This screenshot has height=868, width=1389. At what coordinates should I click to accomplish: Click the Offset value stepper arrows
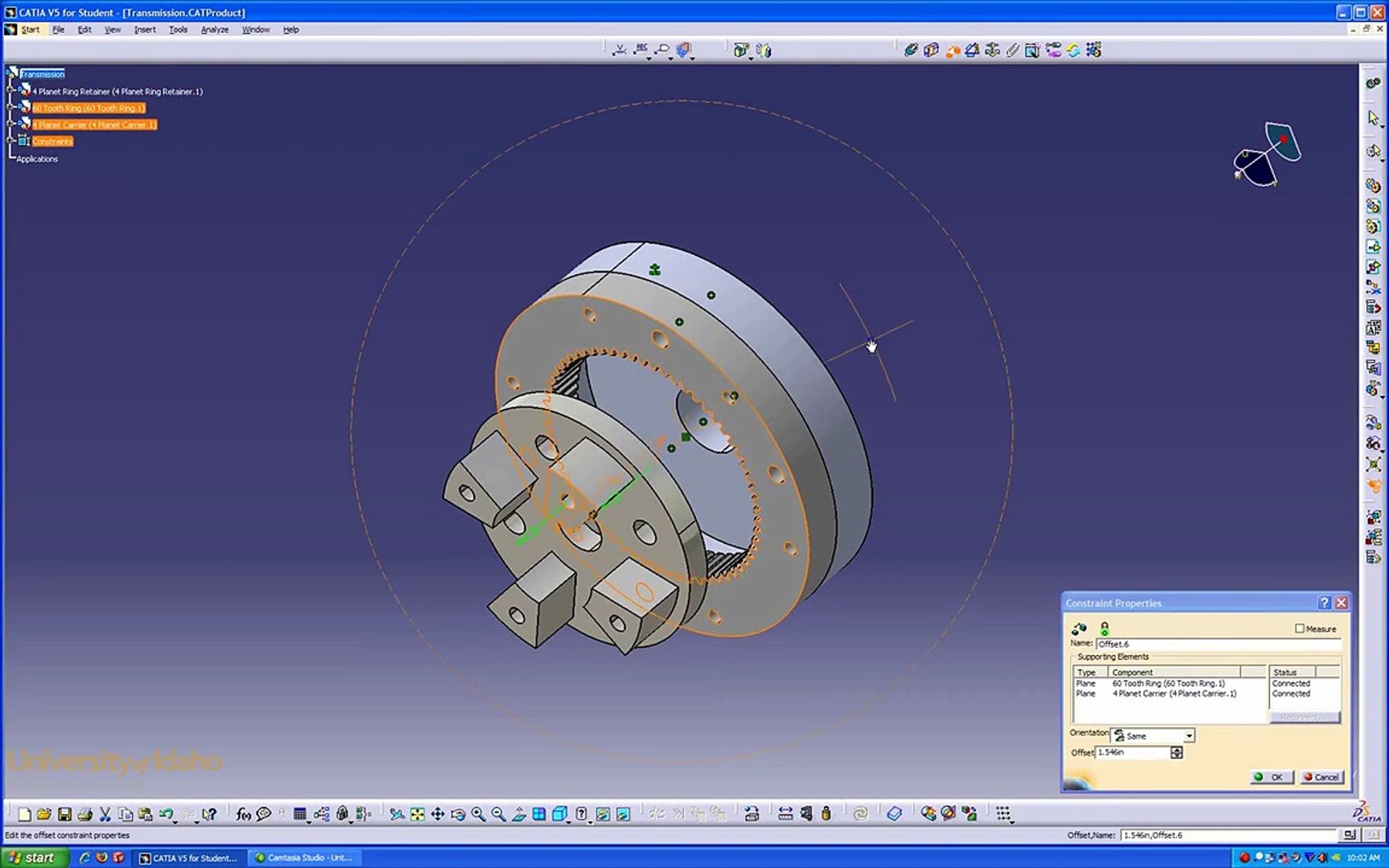pyautogui.click(x=1176, y=752)
